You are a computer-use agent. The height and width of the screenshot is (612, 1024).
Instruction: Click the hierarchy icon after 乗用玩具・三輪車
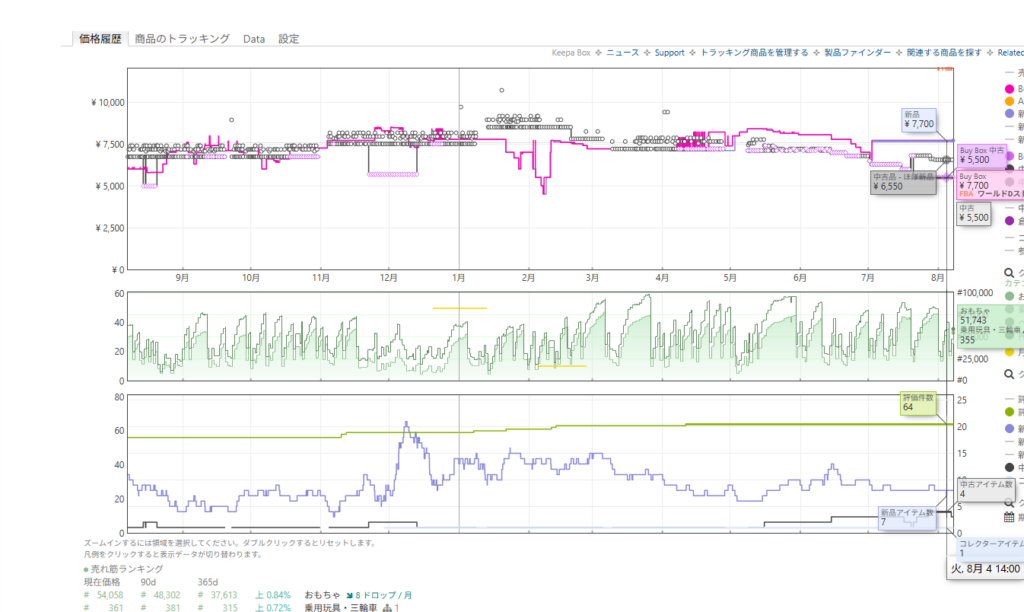point(387,607)
